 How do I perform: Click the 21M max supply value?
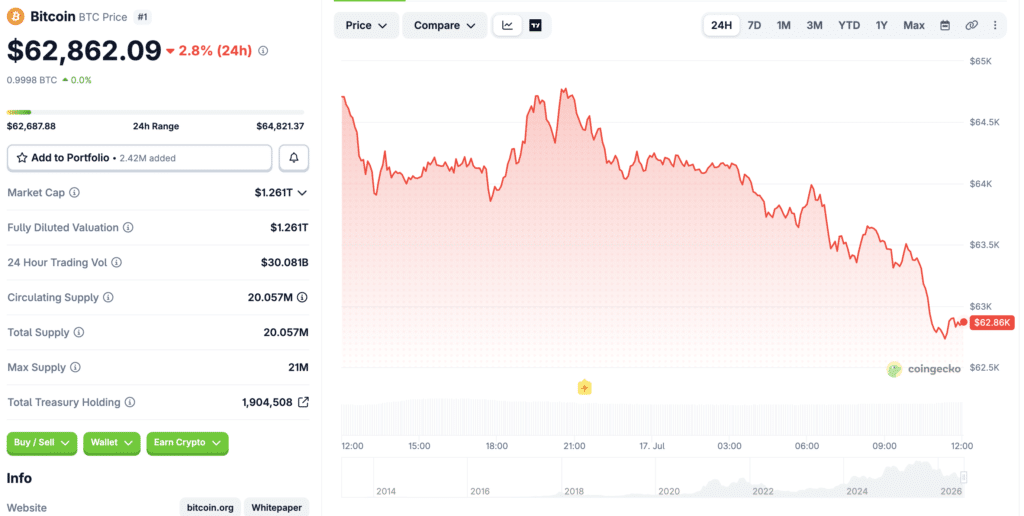click(x=298, y=367)
